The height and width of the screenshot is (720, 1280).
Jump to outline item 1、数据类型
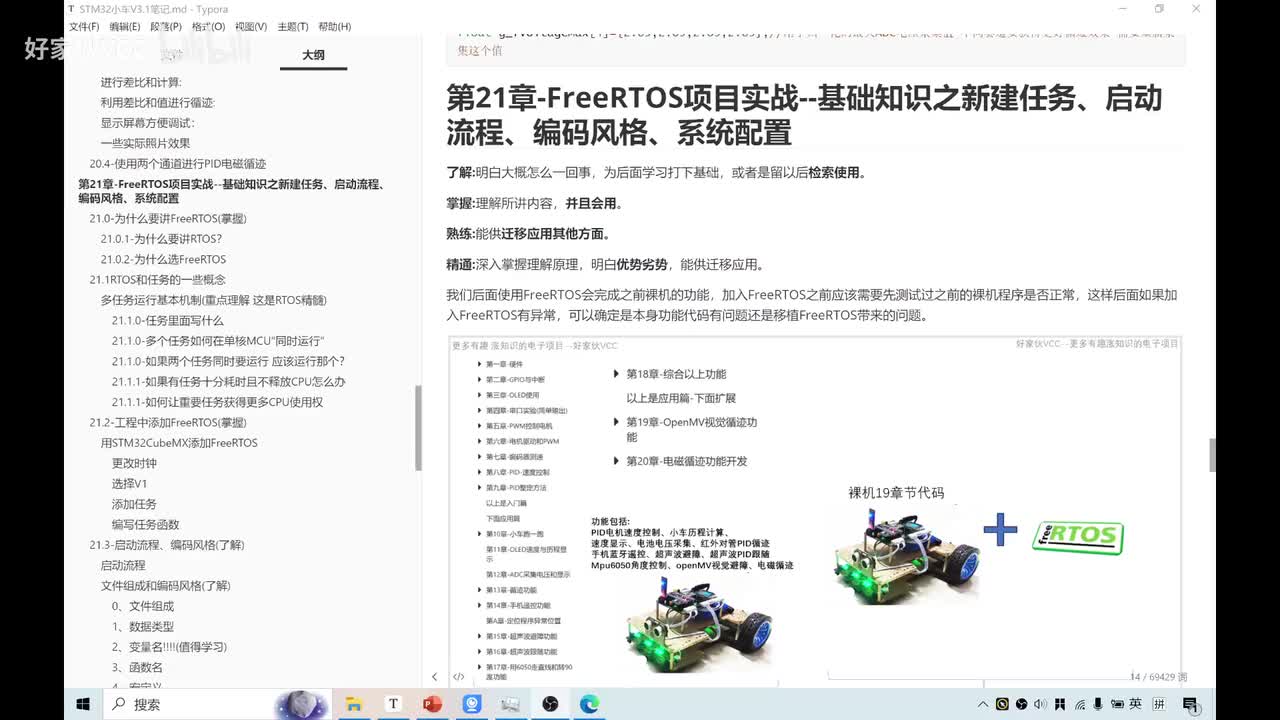[142, 626]
